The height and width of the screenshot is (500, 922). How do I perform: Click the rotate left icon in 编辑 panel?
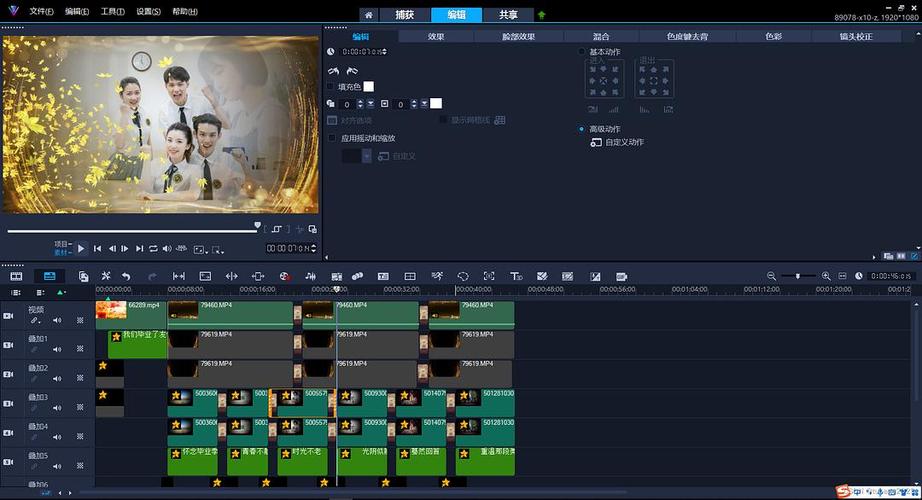(334, 71)
